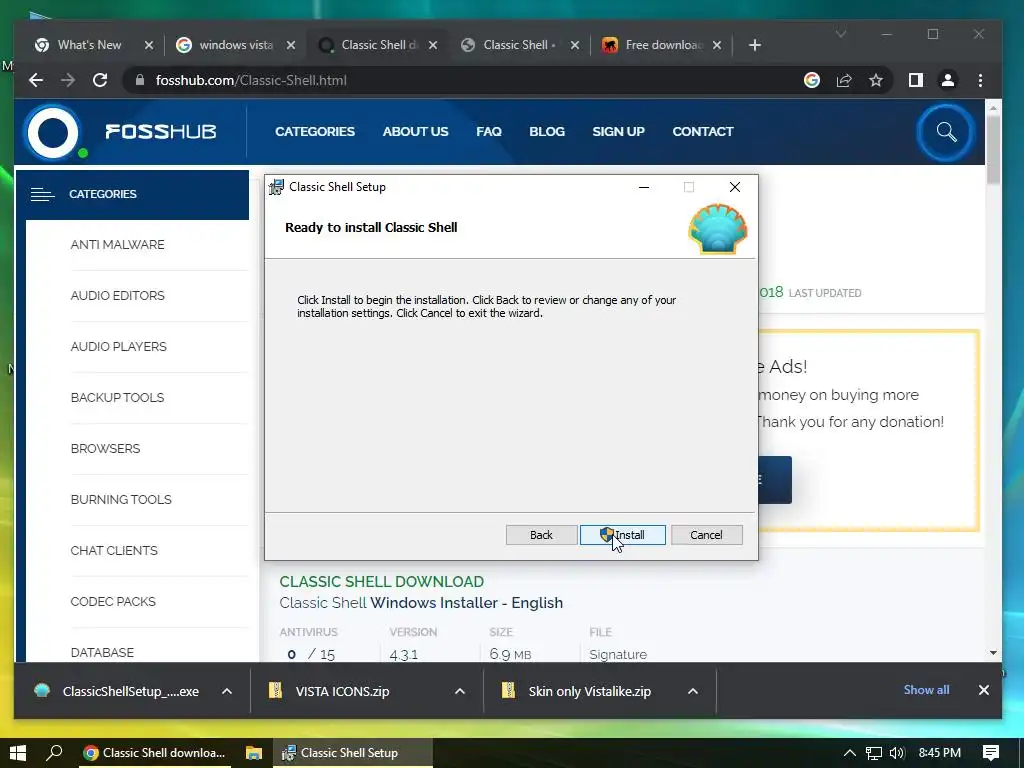Open BLOG in FossHub navigation
This screenshot has width=1024, height=768.
tap(547, 131)
